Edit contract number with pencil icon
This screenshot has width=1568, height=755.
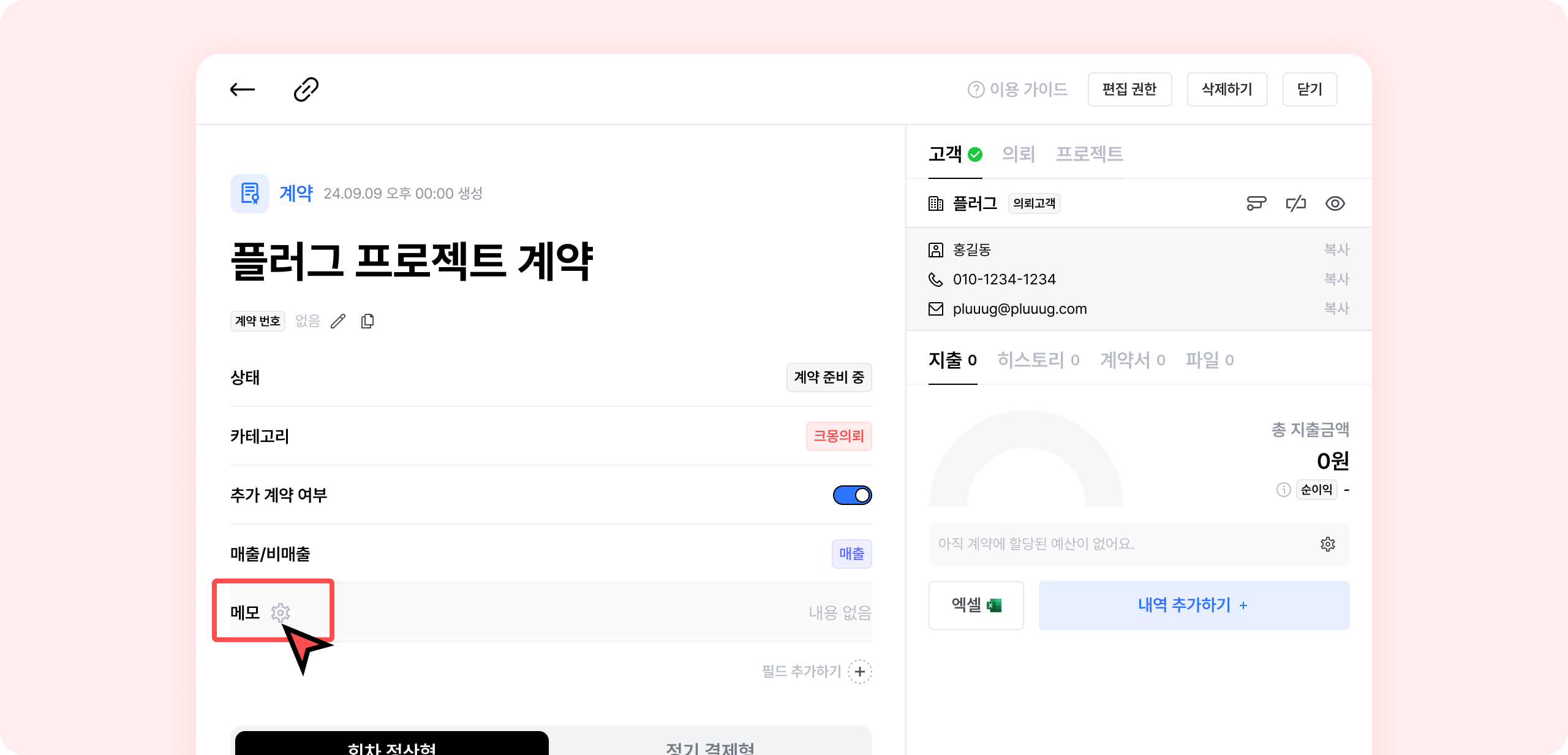tap(338, 321)
